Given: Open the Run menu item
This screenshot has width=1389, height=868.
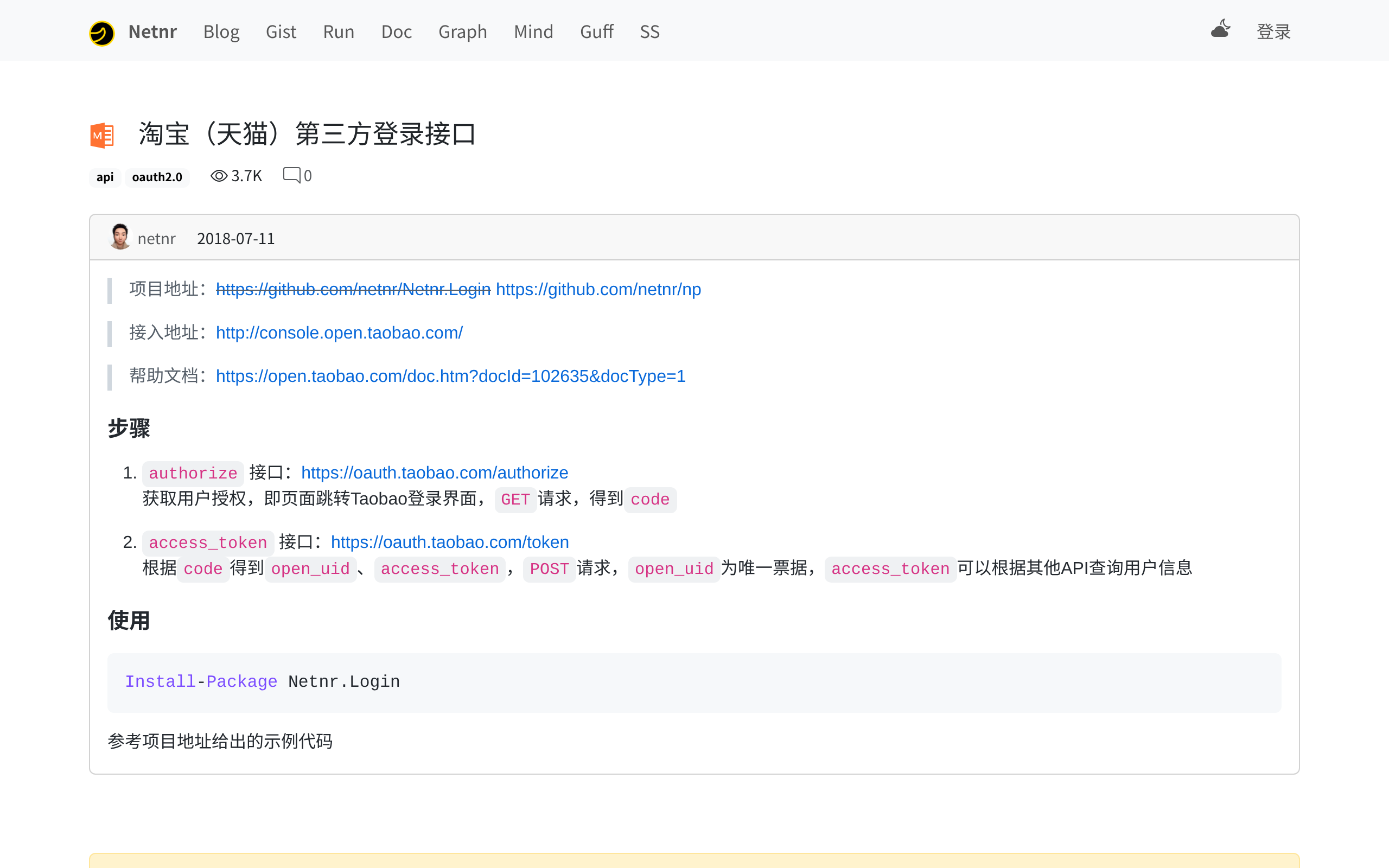Looking at the screenshot, I should 339,31.
